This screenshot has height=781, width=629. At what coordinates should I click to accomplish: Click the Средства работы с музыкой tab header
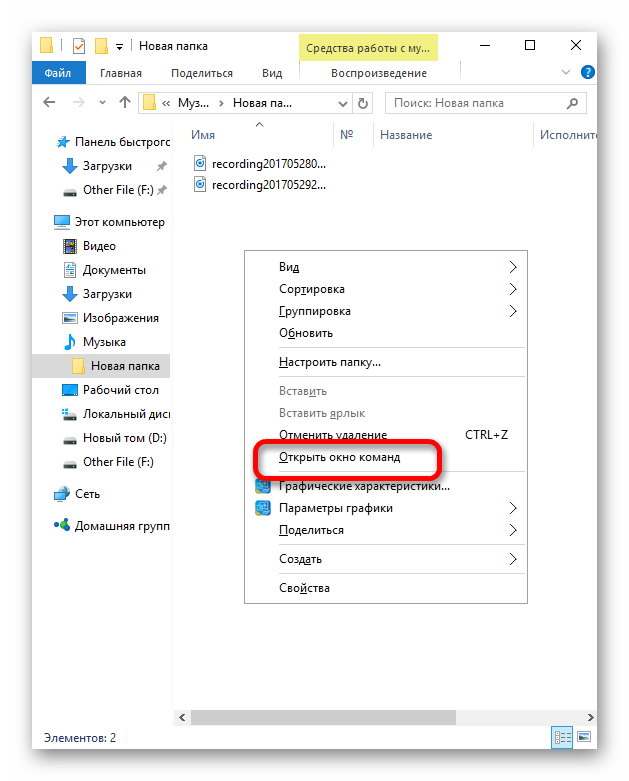point(368,48)
